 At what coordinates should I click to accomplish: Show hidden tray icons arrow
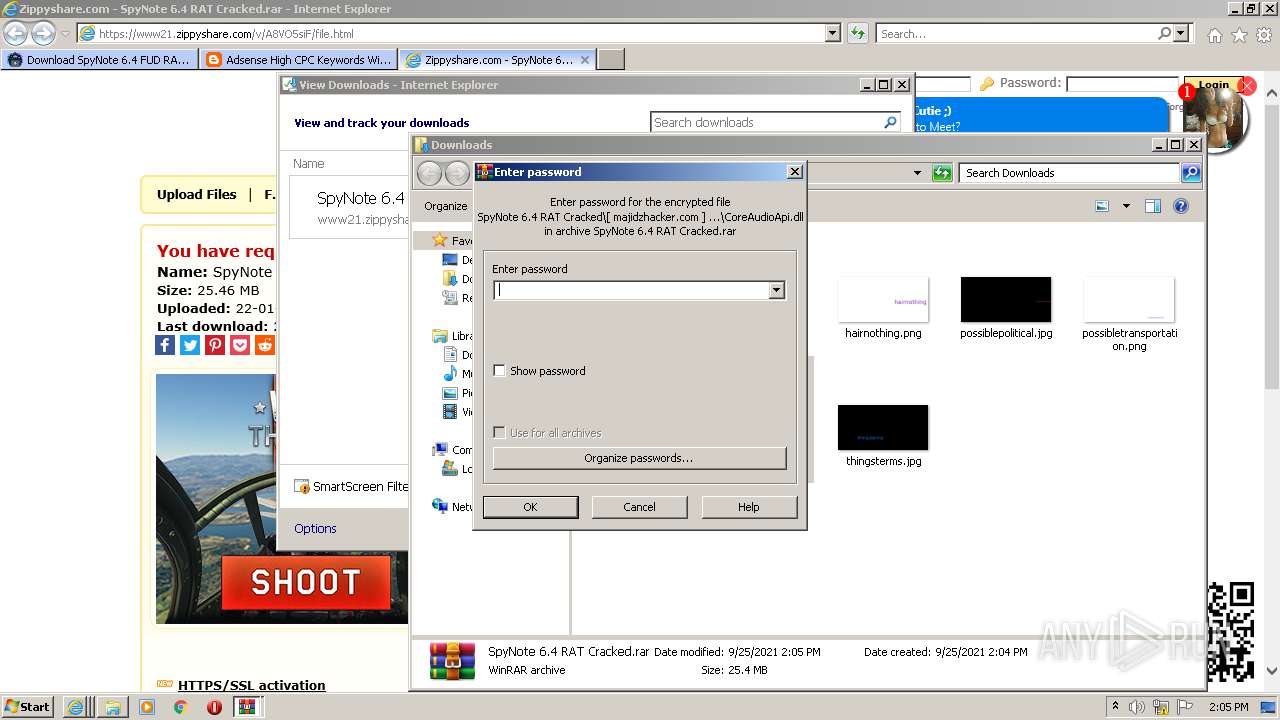(1115, 707)
